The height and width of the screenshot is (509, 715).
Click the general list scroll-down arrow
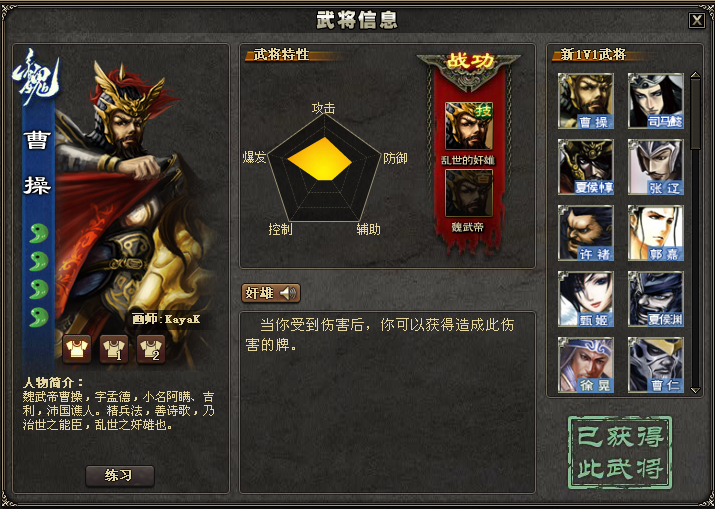695,390
